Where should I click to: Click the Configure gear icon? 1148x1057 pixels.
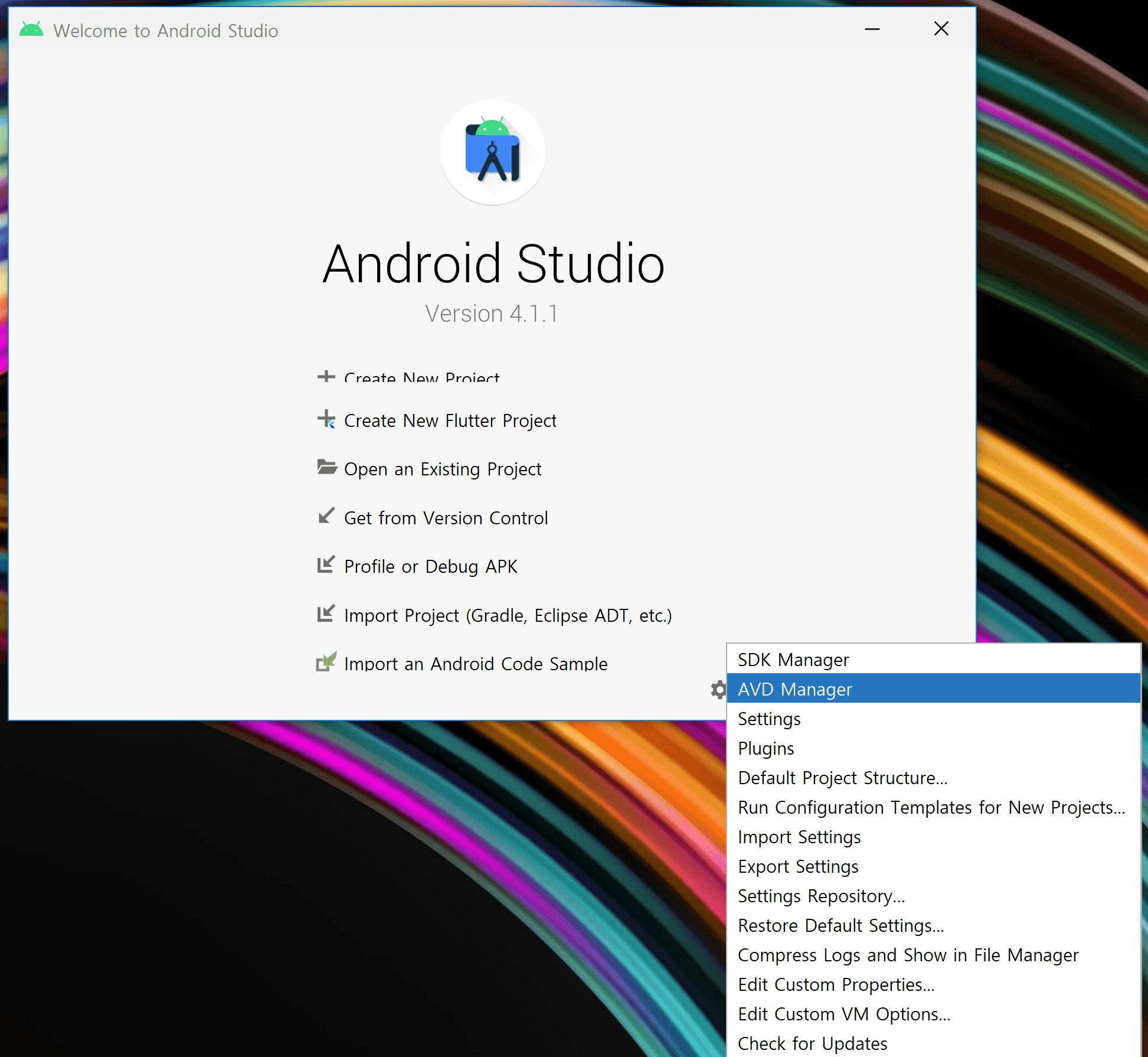point(718,689)
